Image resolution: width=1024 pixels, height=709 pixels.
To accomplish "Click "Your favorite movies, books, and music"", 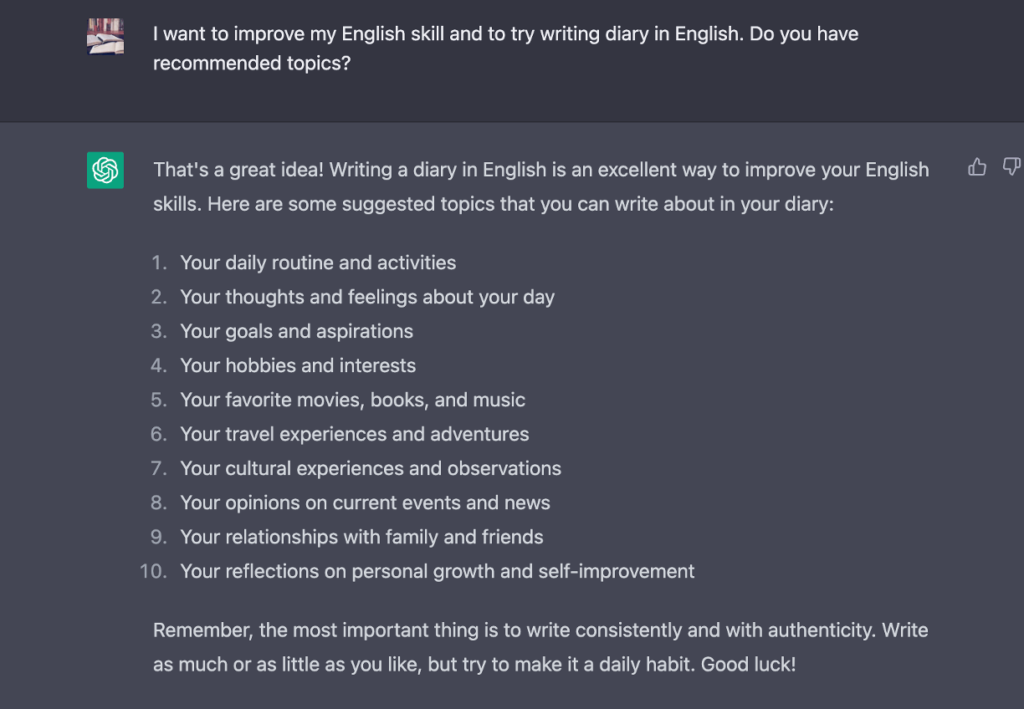I will [x=352, y=400].
